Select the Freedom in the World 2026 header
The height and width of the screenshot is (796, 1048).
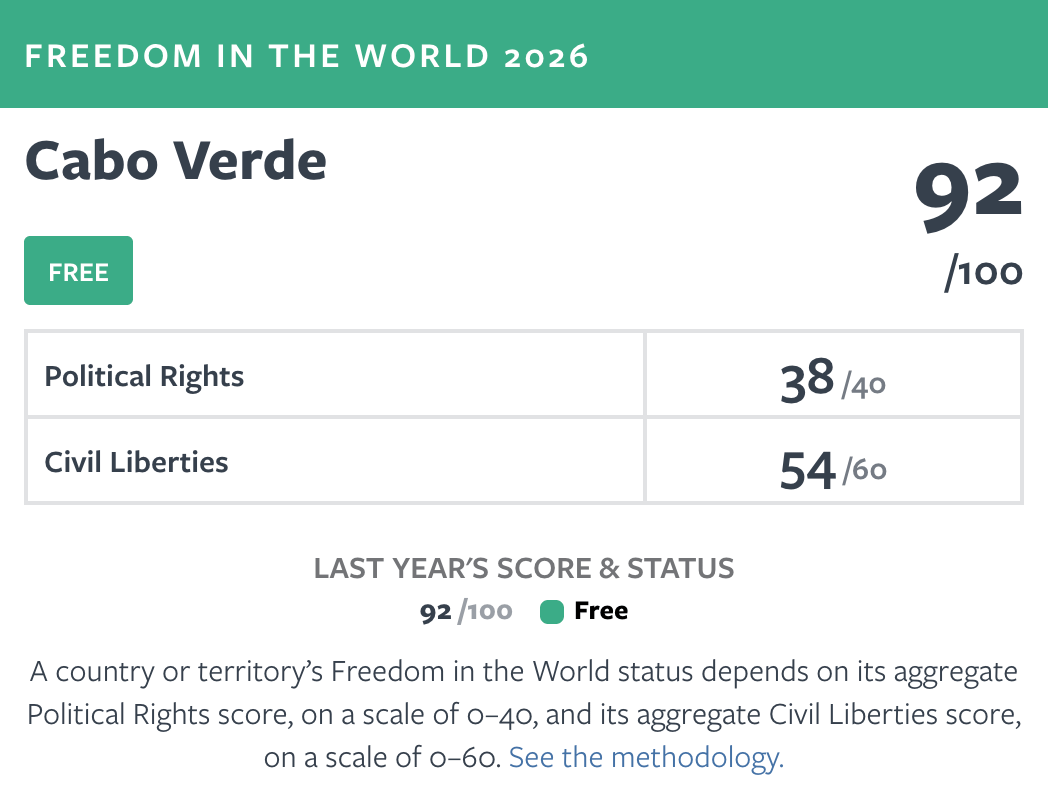(x=306, y=56)
